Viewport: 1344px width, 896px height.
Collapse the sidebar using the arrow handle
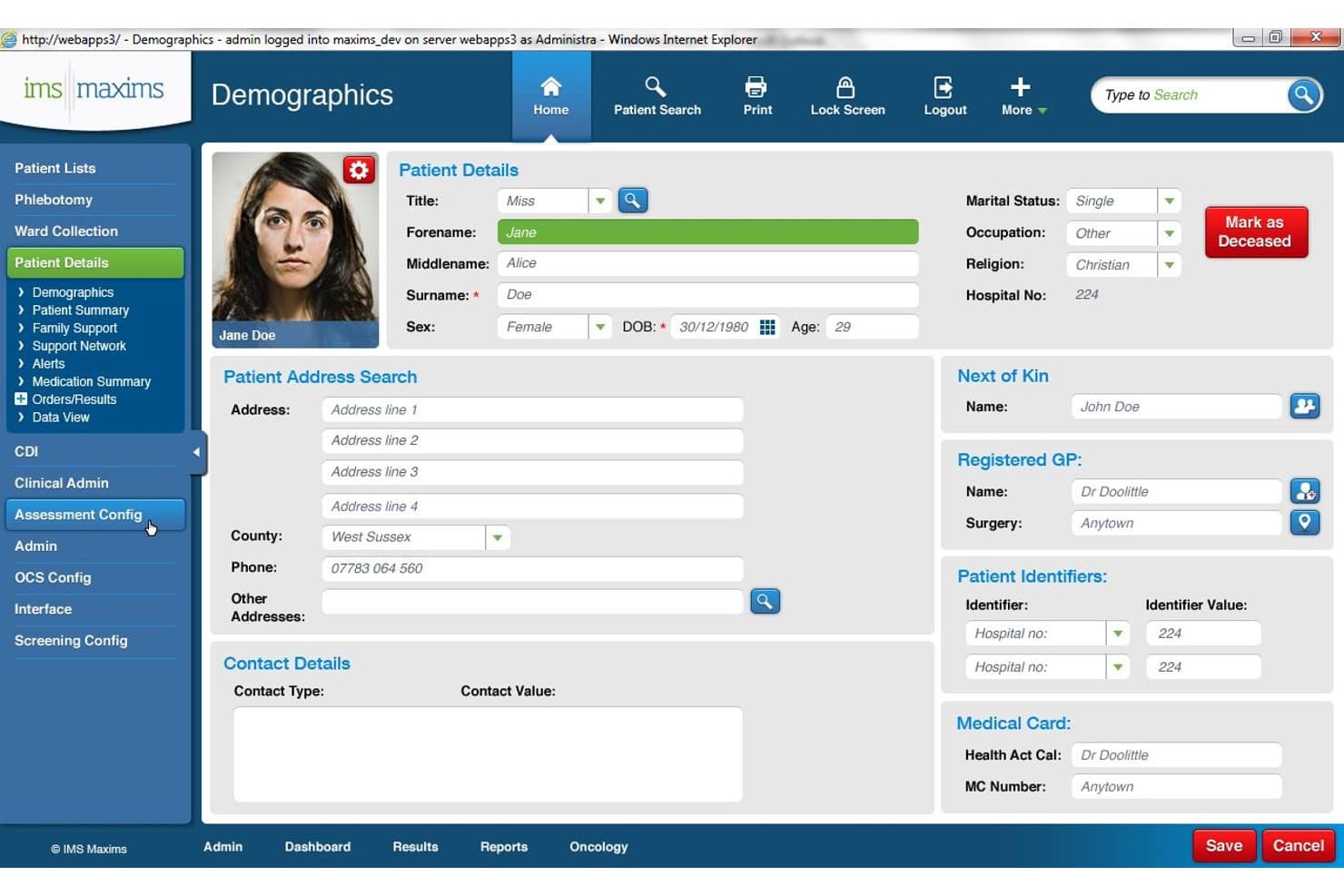pyautogui.click(x=197, y=452)
